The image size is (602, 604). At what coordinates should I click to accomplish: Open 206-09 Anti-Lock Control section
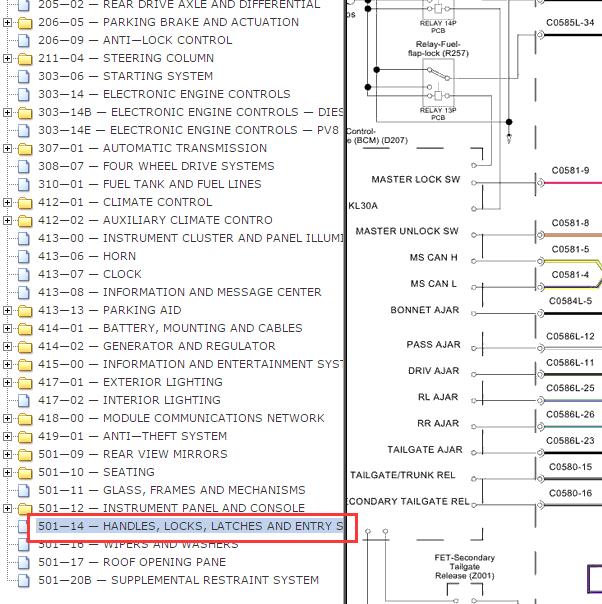pos(135,40)
